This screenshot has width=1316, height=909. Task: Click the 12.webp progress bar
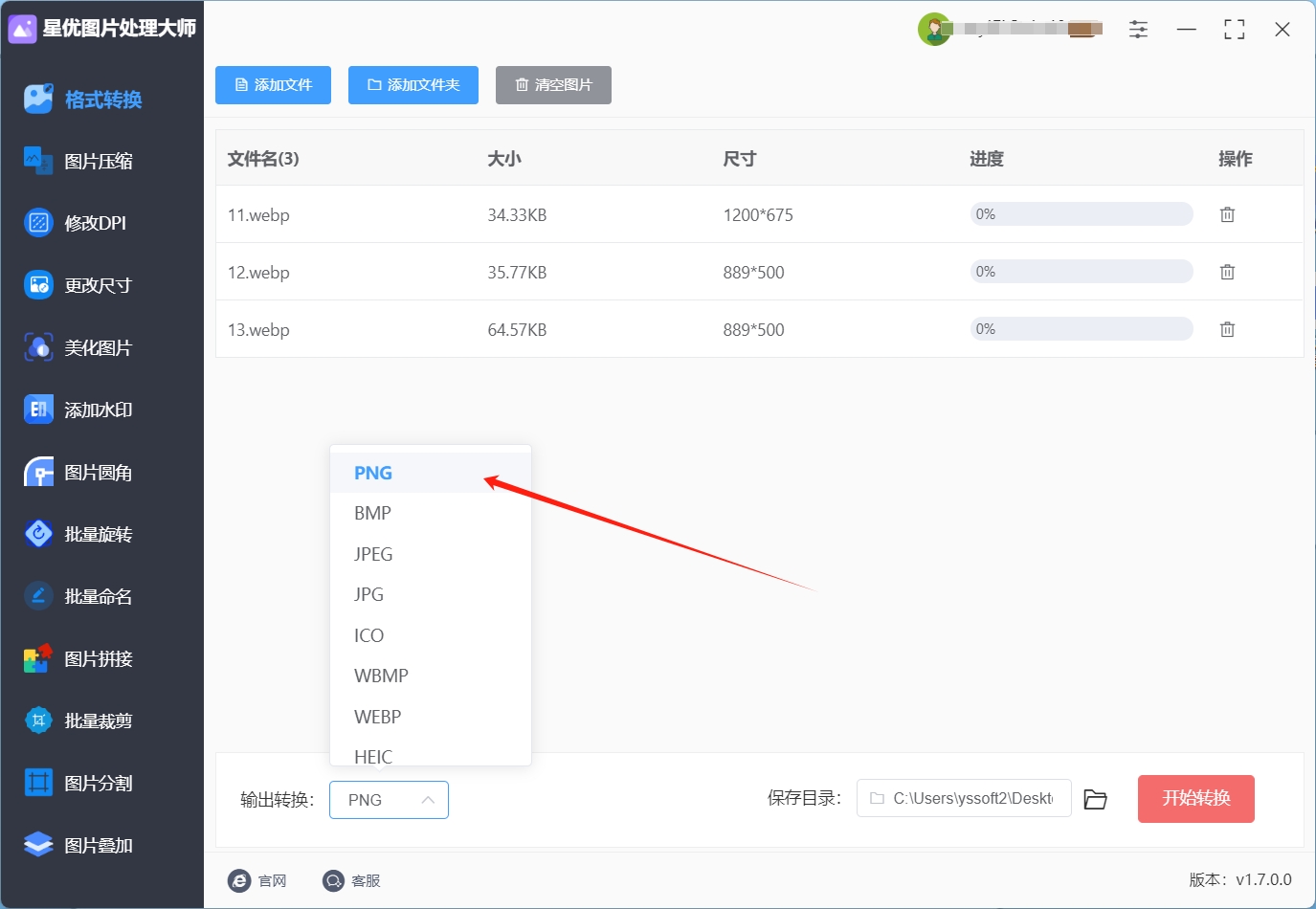1082,272
